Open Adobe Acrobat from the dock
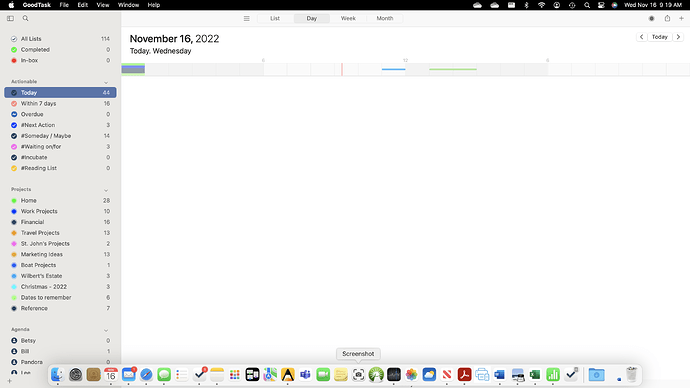Viewport: 690px width, 388px height. (x=464, y=375)
